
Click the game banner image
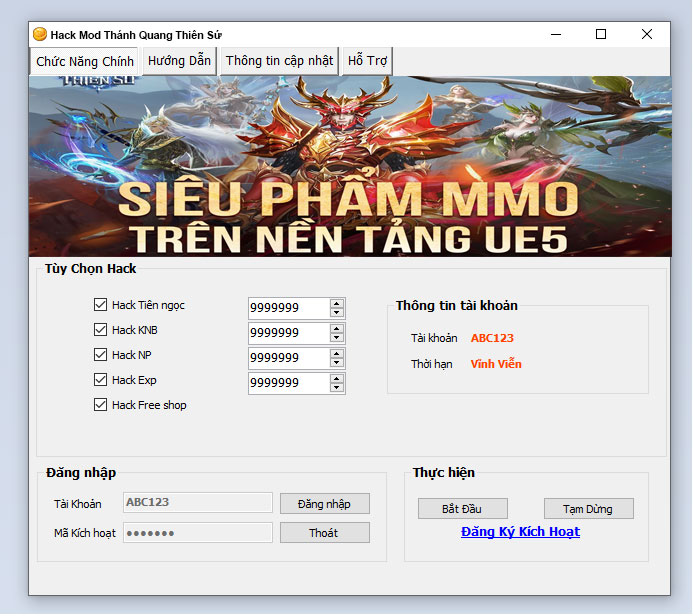(350, 166)
